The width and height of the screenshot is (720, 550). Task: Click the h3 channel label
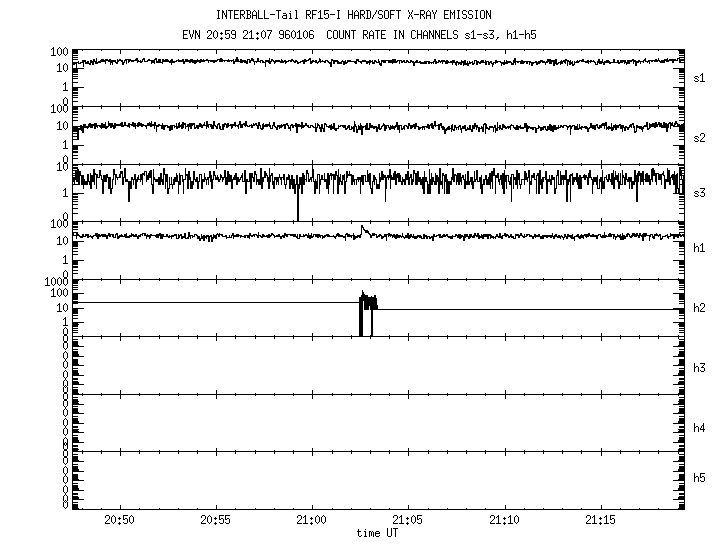pos(700,368)
